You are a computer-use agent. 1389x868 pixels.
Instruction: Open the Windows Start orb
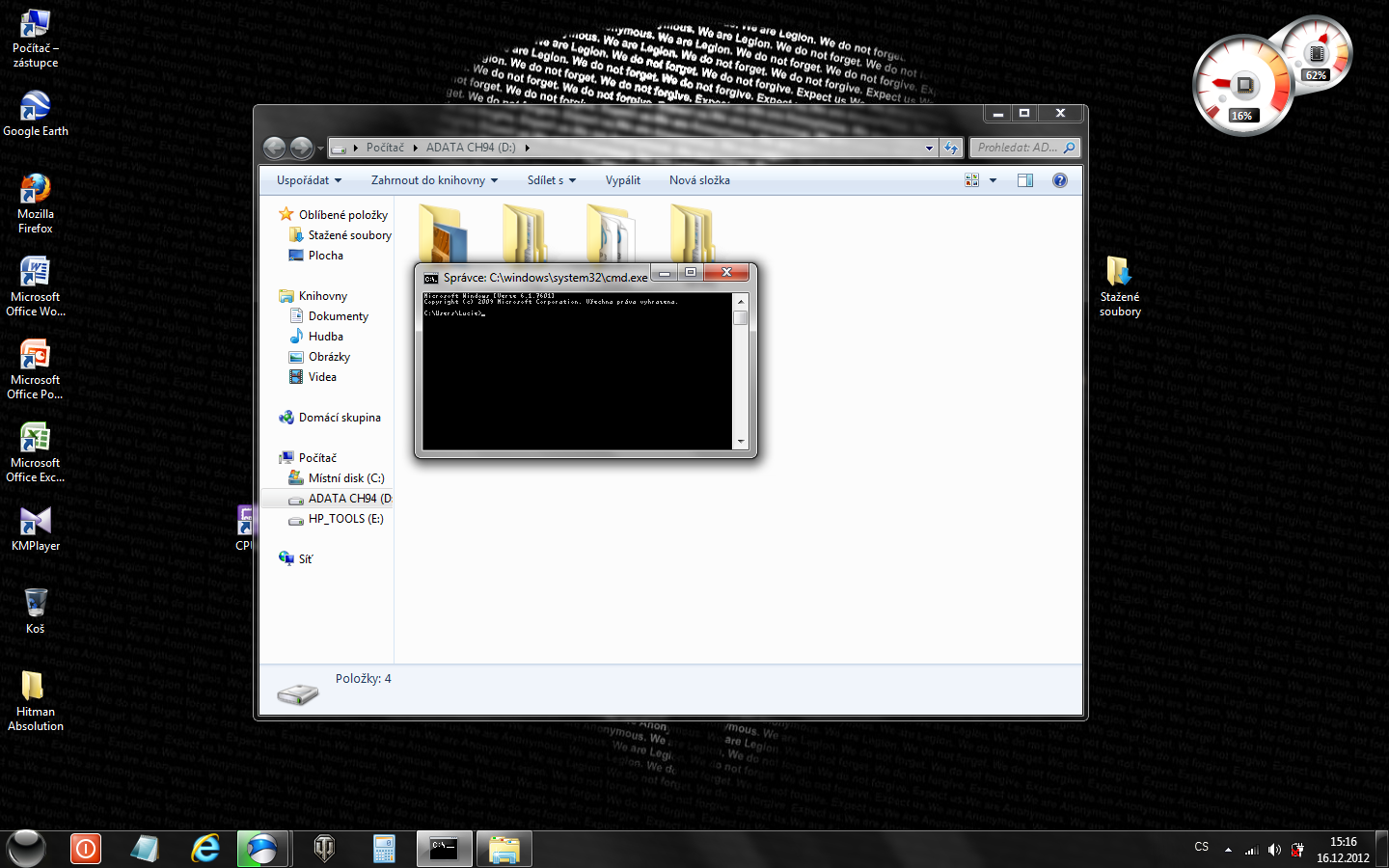(x=26, y=849)
